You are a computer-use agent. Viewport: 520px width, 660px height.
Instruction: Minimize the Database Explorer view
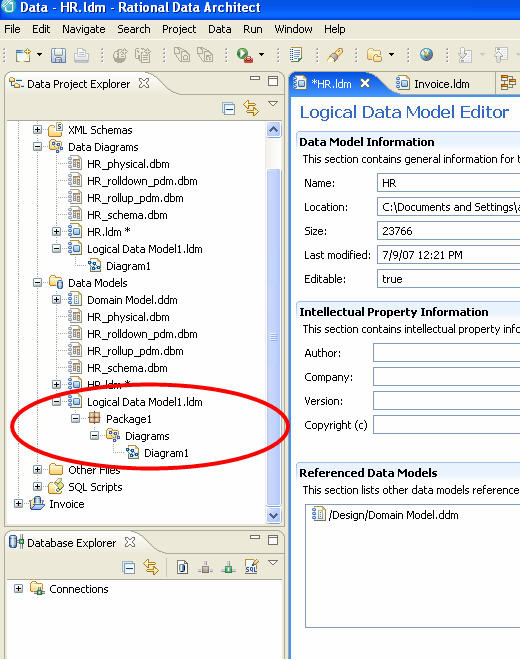(x=255, y=537)
